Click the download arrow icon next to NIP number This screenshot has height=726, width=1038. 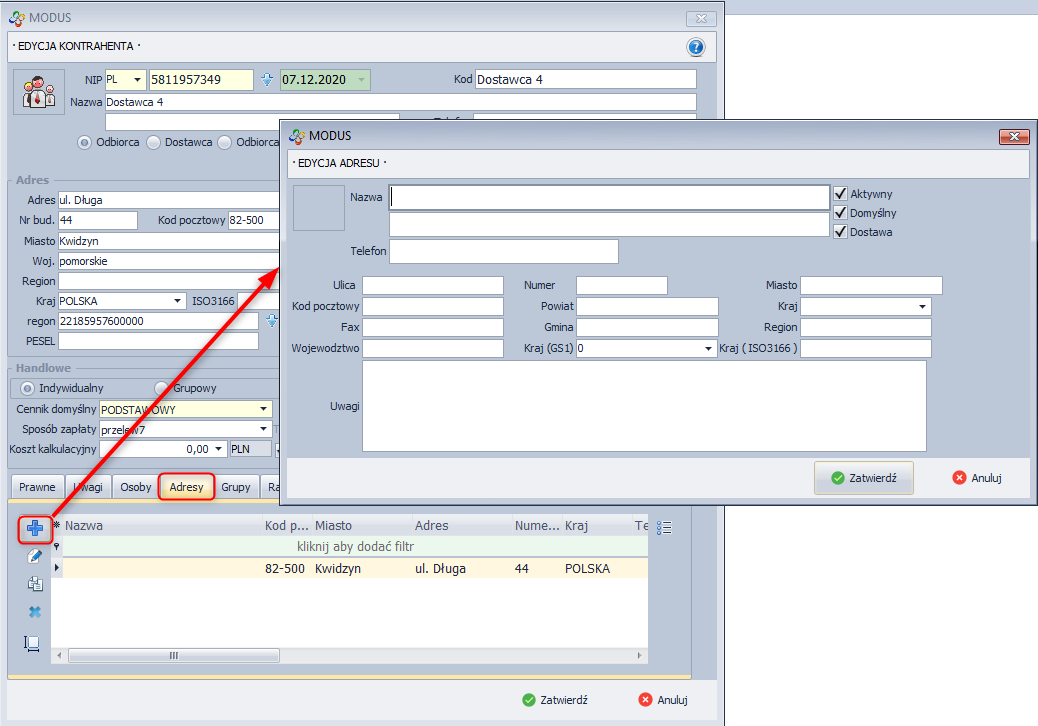267,80
